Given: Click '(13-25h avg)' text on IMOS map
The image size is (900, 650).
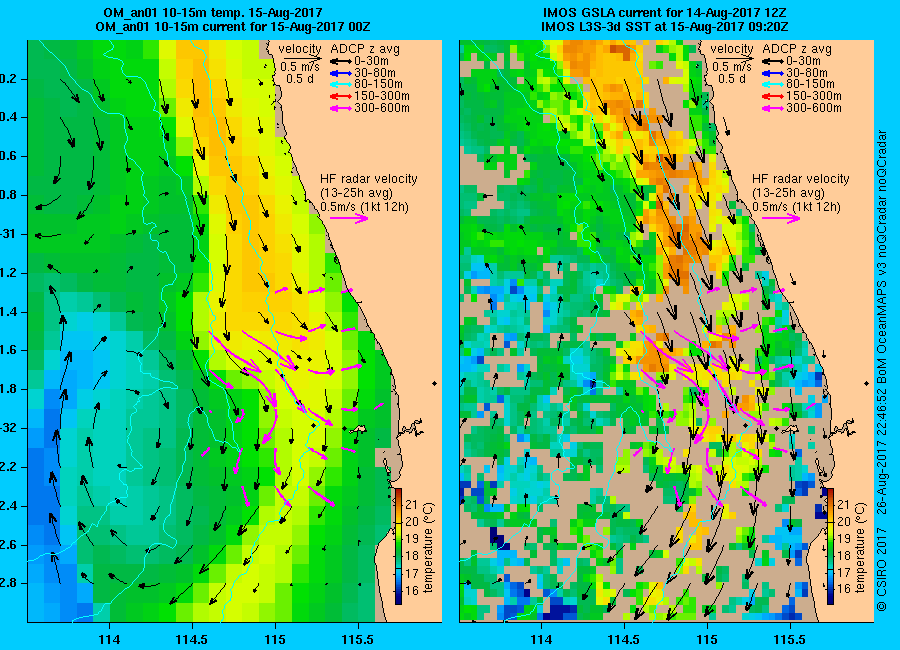Looking at the screenshot, I should pos(788,193).
